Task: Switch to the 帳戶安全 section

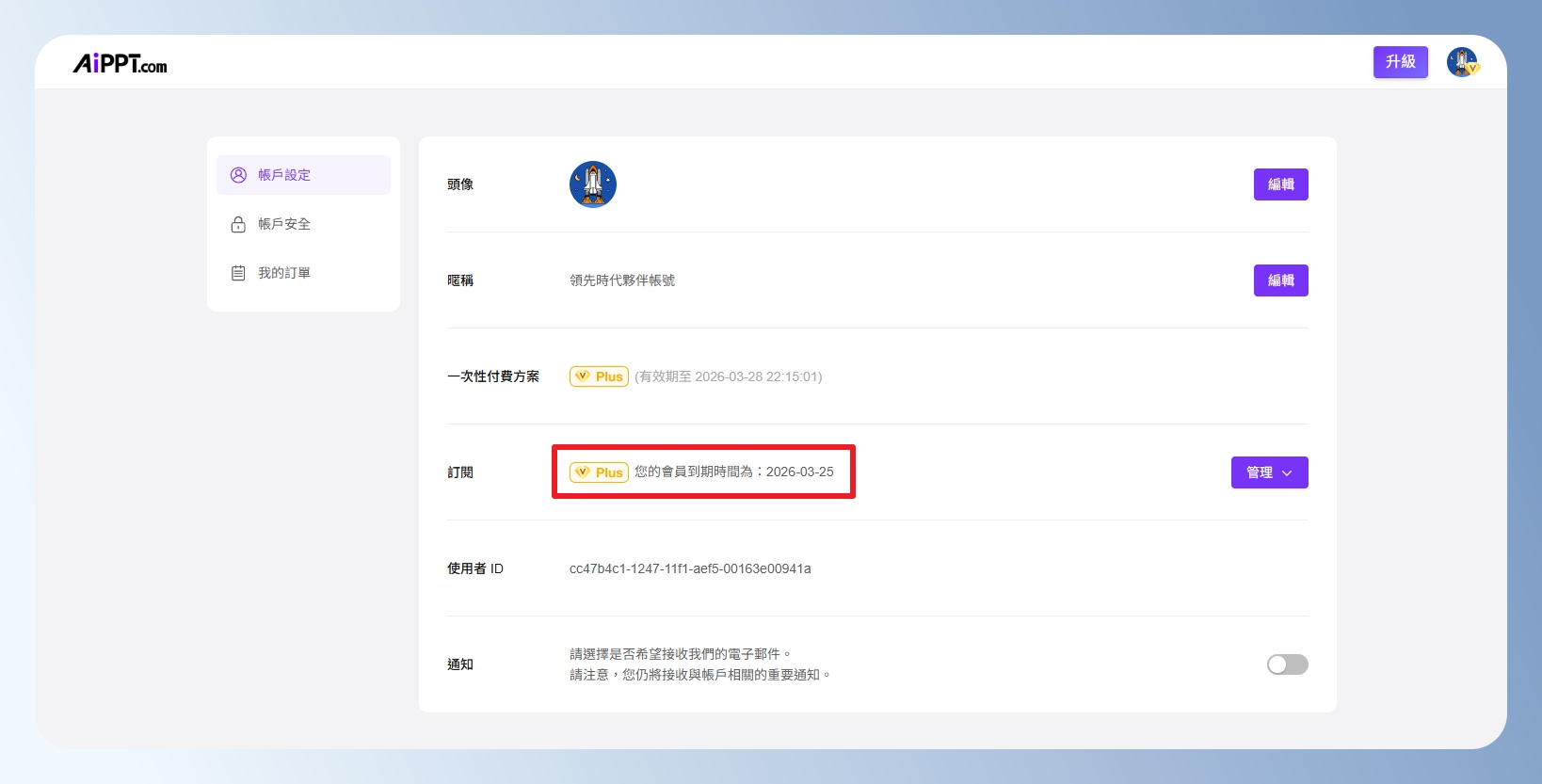Action: [x=284, y=224]
